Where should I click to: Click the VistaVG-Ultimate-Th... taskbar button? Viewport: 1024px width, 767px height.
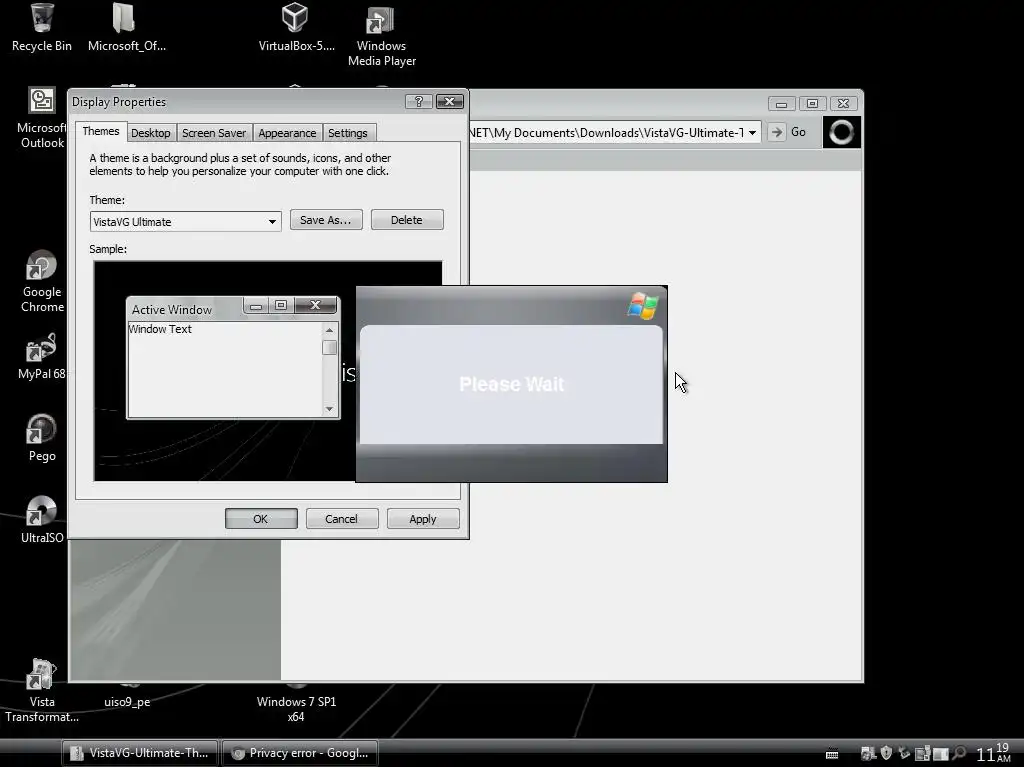[142, 753]
